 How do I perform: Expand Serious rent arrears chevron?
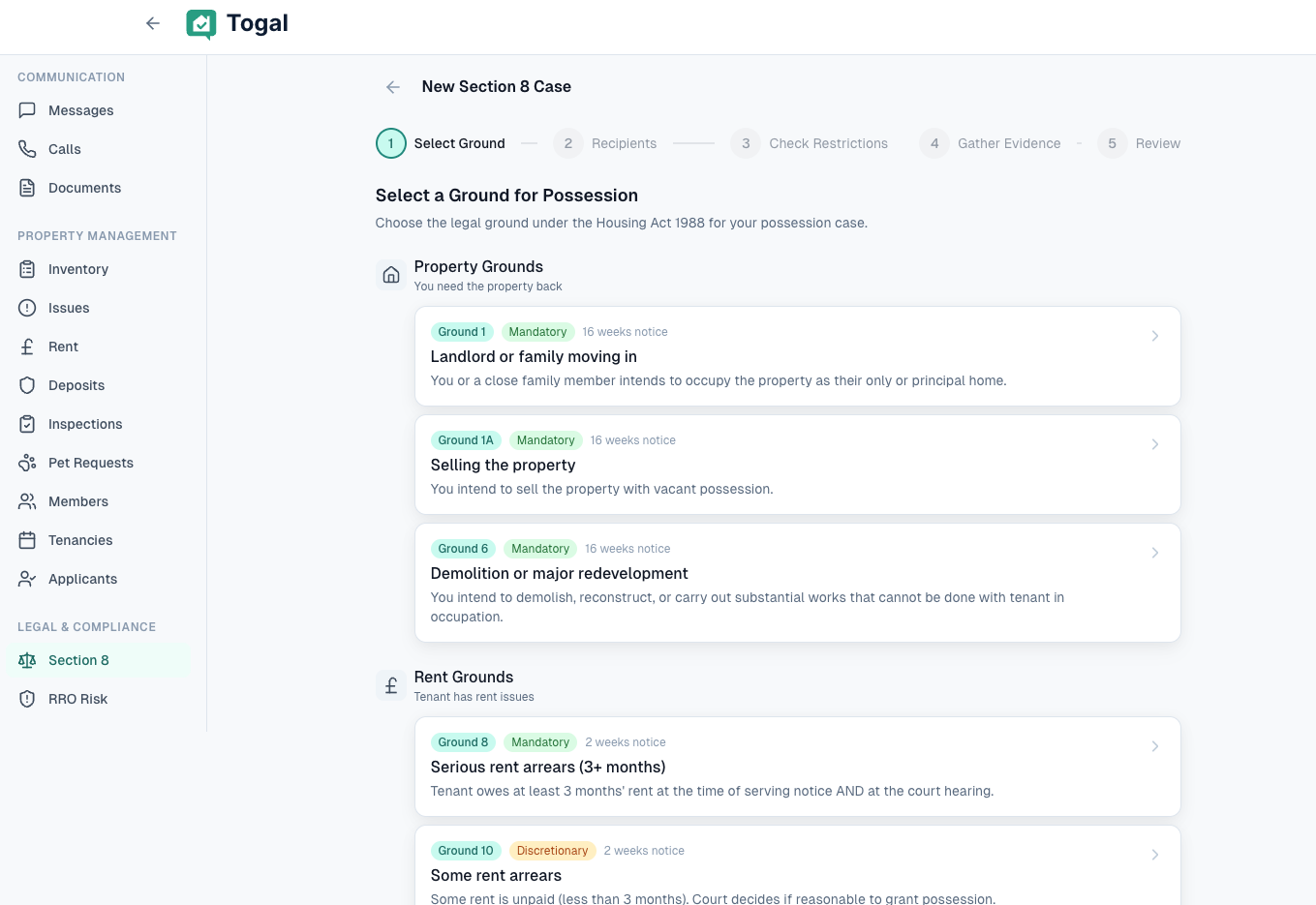pos(1154,746)
